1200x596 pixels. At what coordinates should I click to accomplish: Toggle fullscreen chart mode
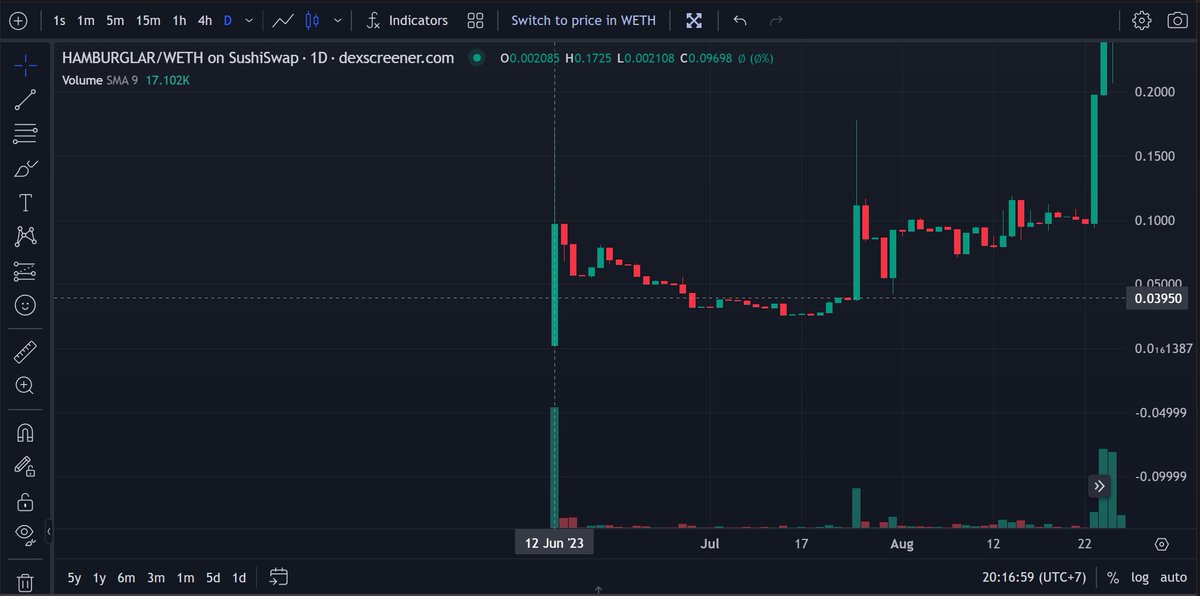point(694,20)
